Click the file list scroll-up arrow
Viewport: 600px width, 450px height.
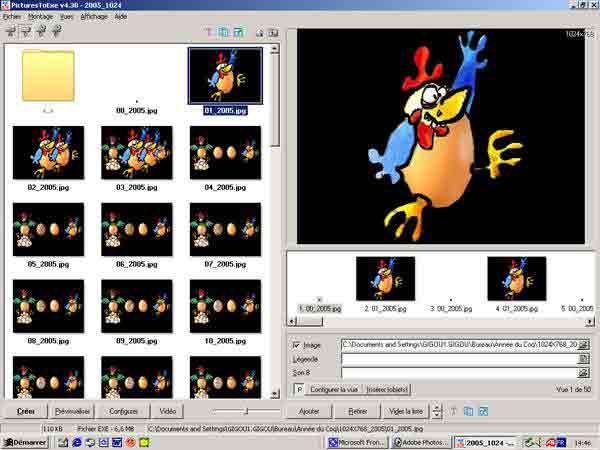(x=274, y=49)
